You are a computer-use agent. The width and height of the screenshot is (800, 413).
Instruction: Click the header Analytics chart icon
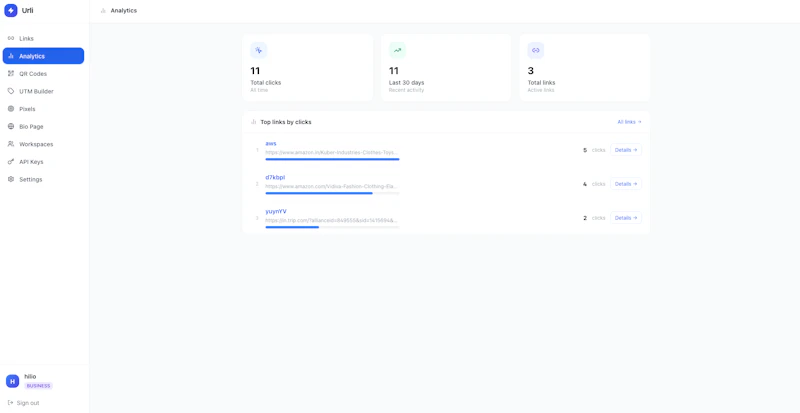coord(104,11)
